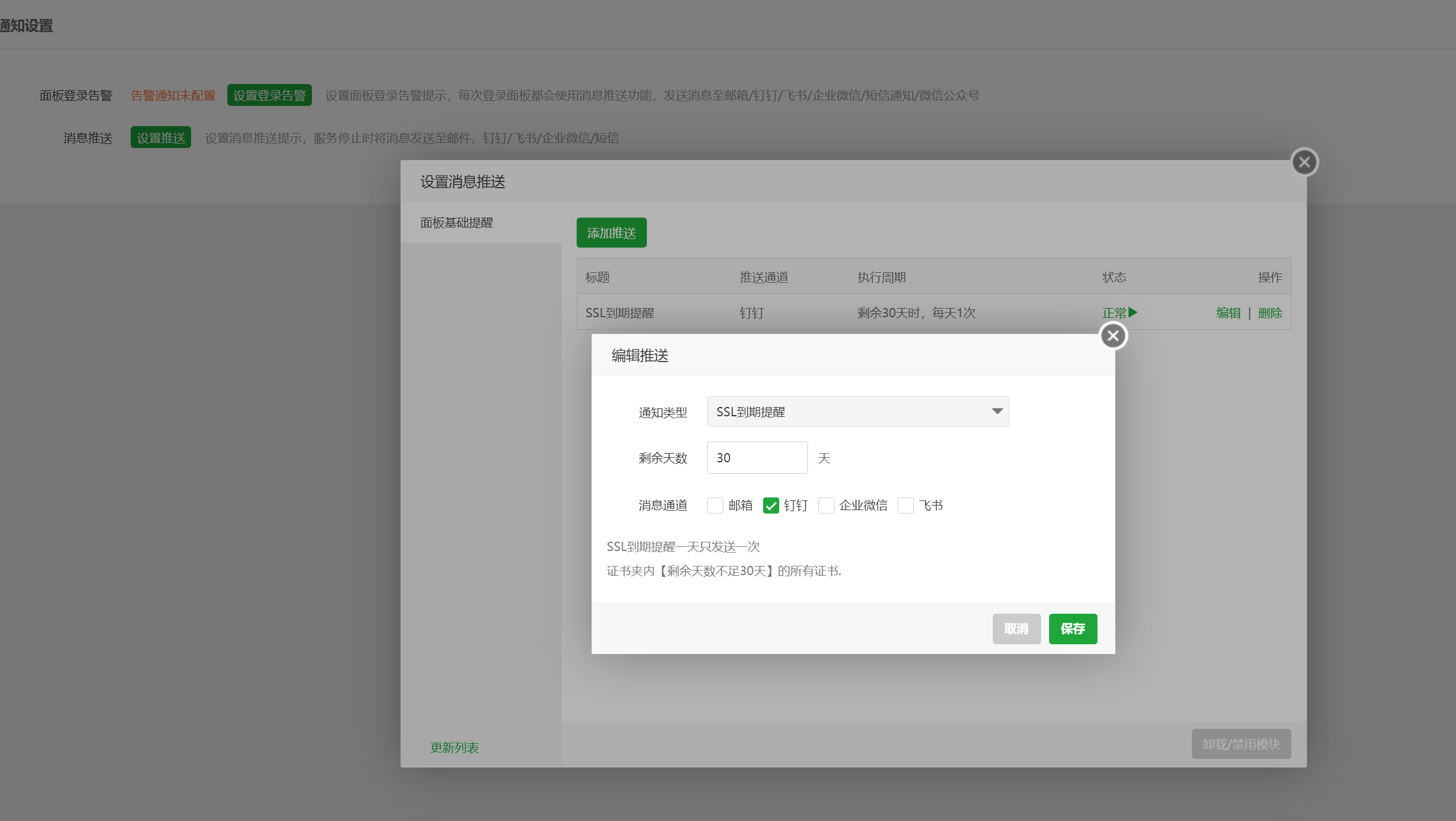Viewport: 1456px width, 821px height.
Task: Save the push settings with 保存 button
Action: coord(1072,629)
